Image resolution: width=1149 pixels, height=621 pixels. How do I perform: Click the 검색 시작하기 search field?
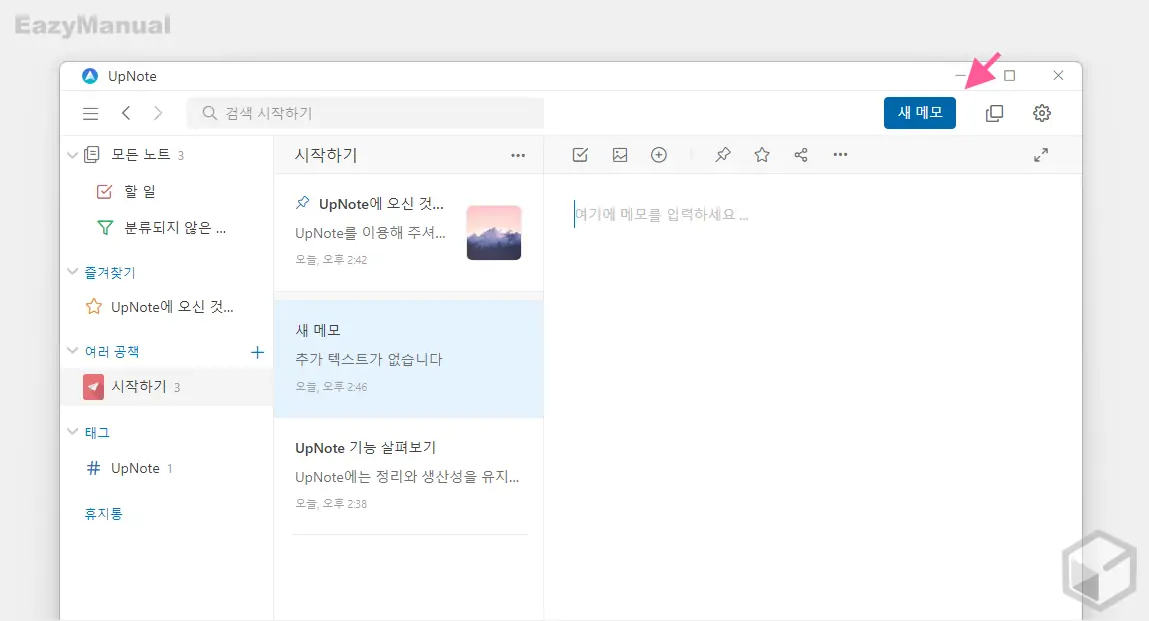pyautogui.click(x=365, y=113)
